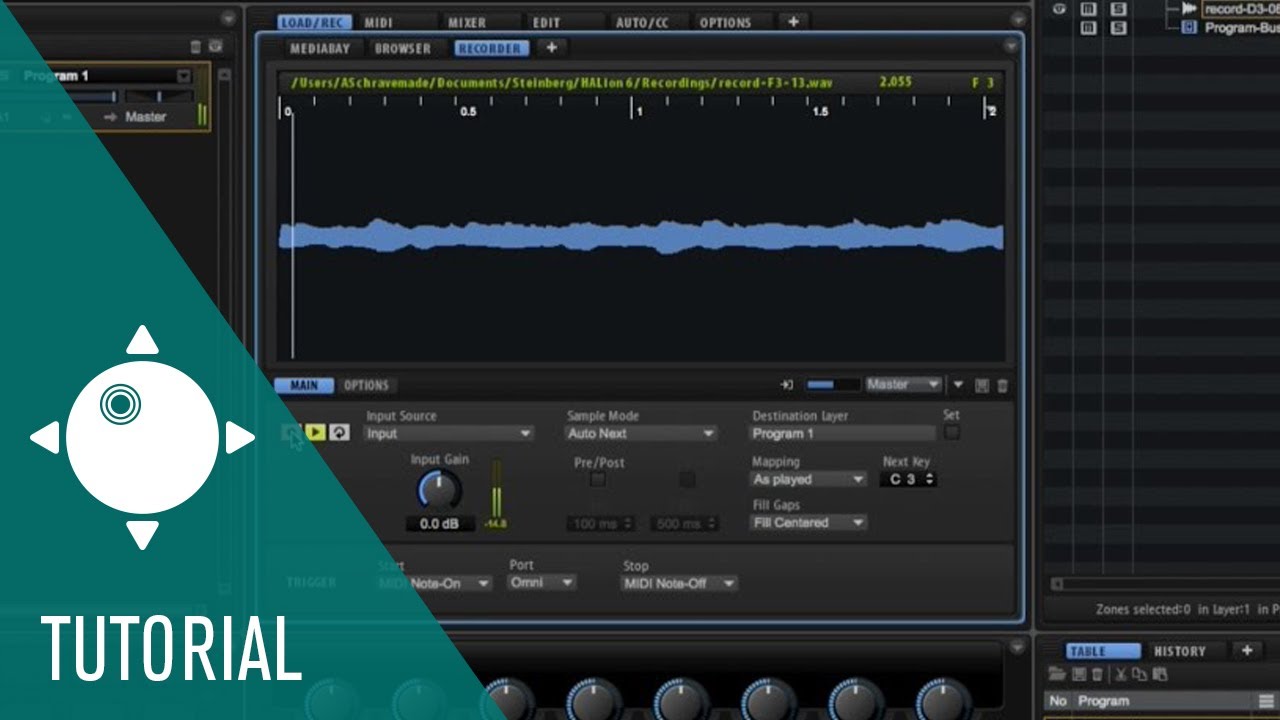Click the save icon in Table toolbar

[x=1078, y=675]
